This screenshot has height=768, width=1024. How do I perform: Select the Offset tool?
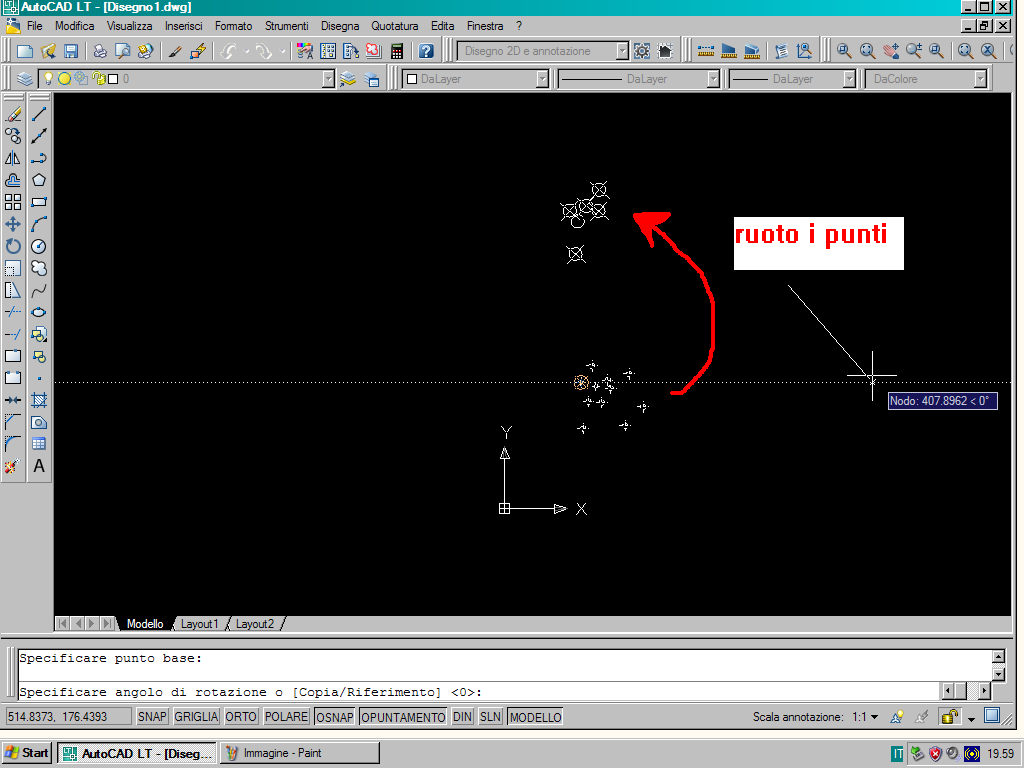pos(13,180)
